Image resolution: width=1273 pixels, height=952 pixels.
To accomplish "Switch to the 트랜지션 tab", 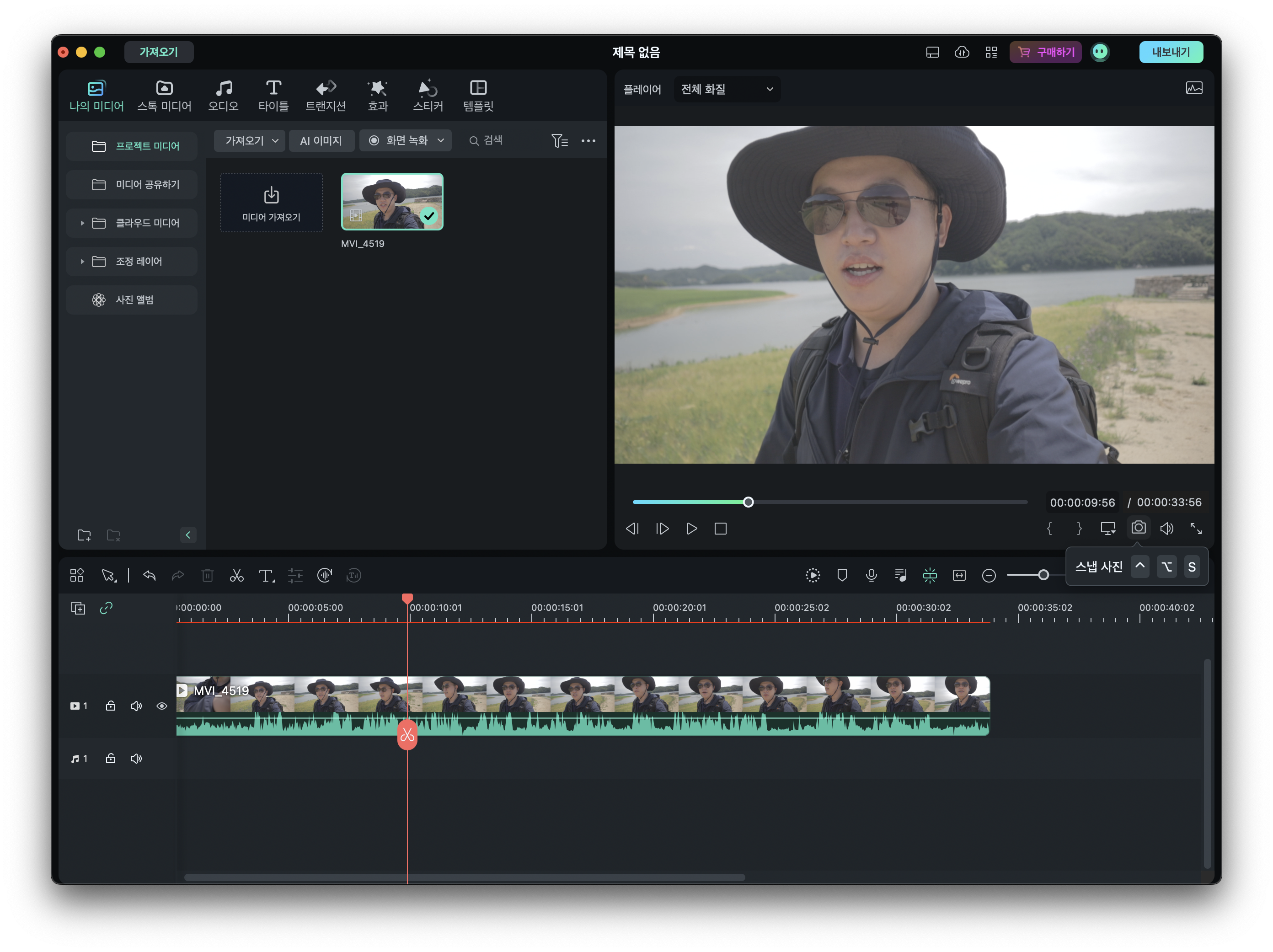I will [325, 96].
